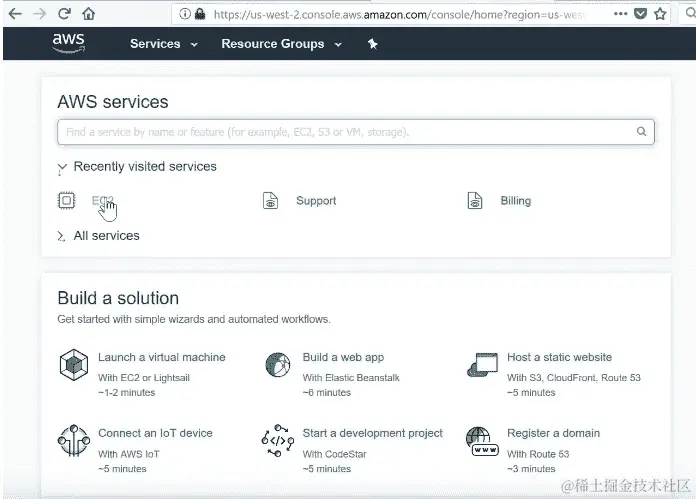Click the 'Build a solution' heading

pos(118,298)
